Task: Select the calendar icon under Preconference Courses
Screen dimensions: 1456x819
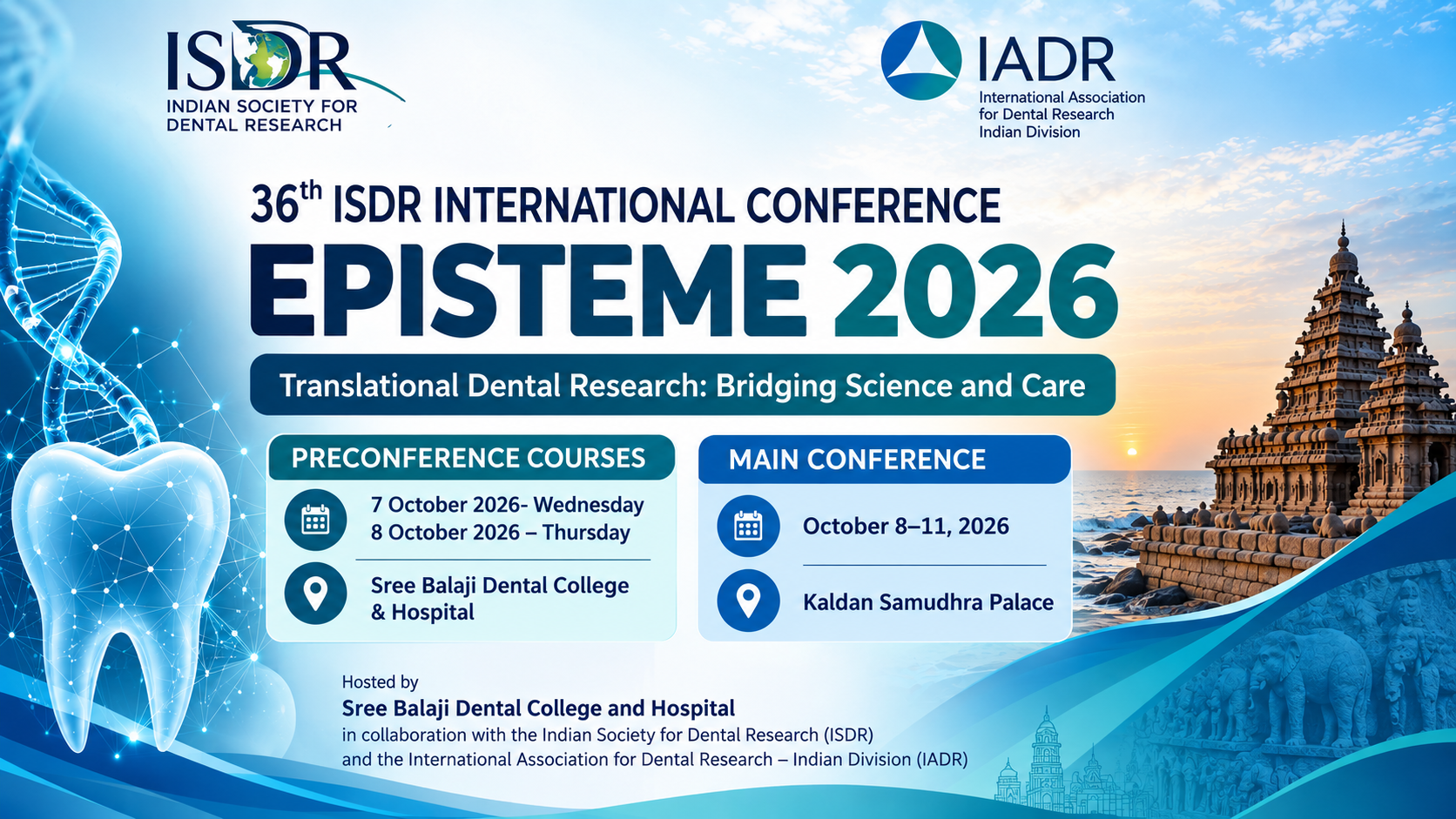Action: tap(315, 520)
